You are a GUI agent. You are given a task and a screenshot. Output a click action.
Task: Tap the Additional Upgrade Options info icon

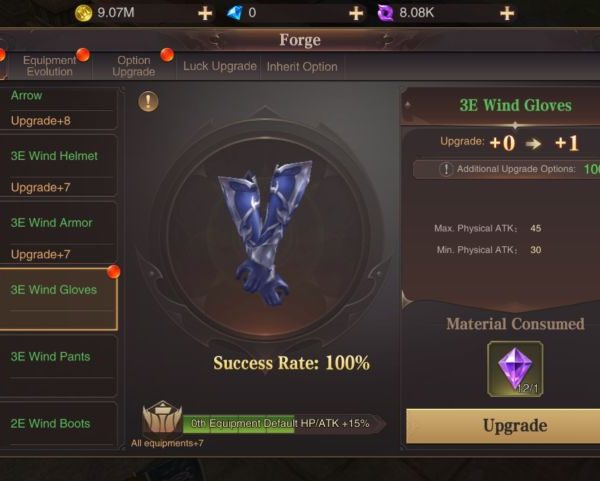446,169
